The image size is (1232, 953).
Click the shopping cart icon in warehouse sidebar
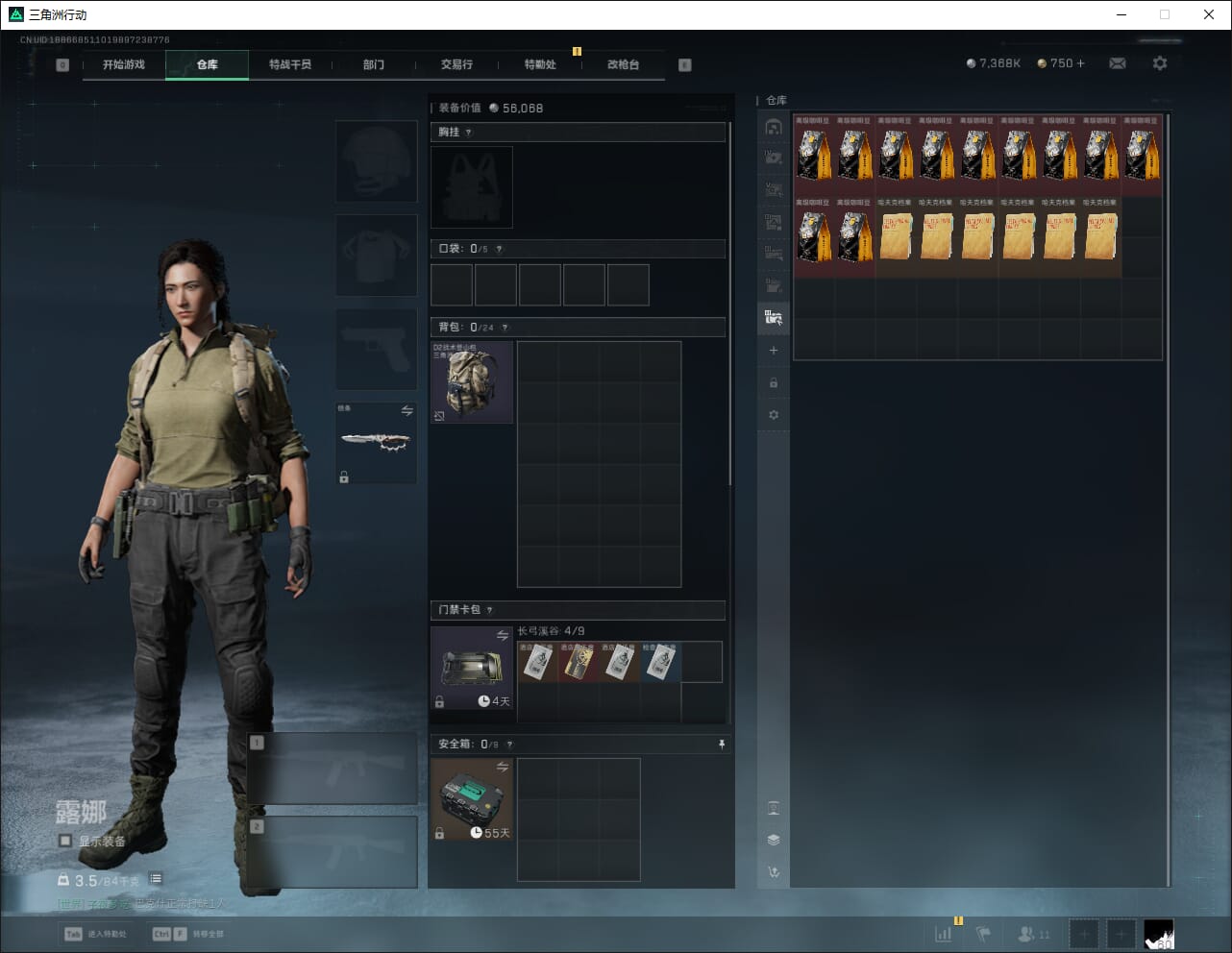[x=774, y=872]
